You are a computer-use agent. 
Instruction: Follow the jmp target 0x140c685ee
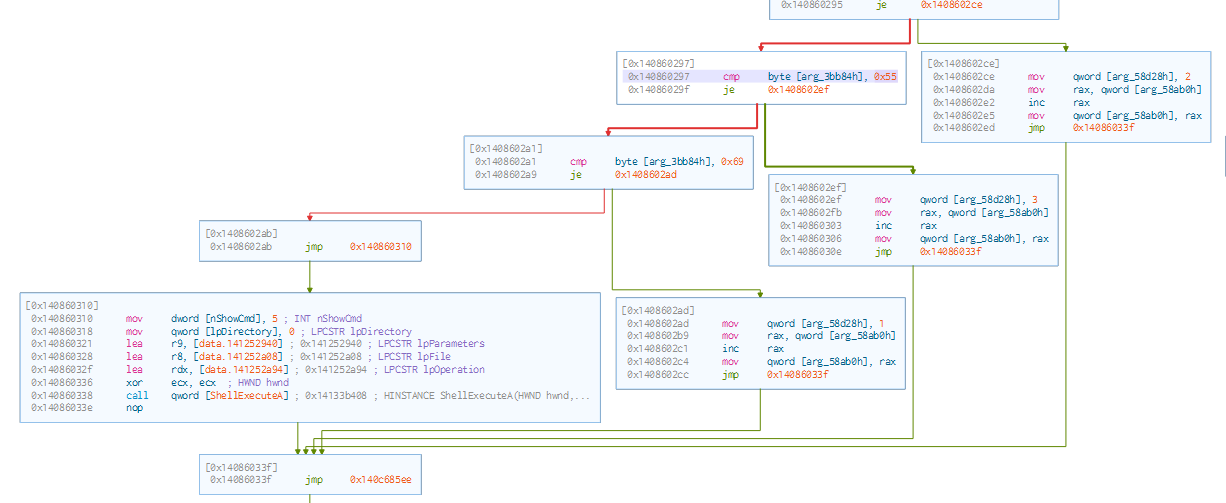[381, 480]
